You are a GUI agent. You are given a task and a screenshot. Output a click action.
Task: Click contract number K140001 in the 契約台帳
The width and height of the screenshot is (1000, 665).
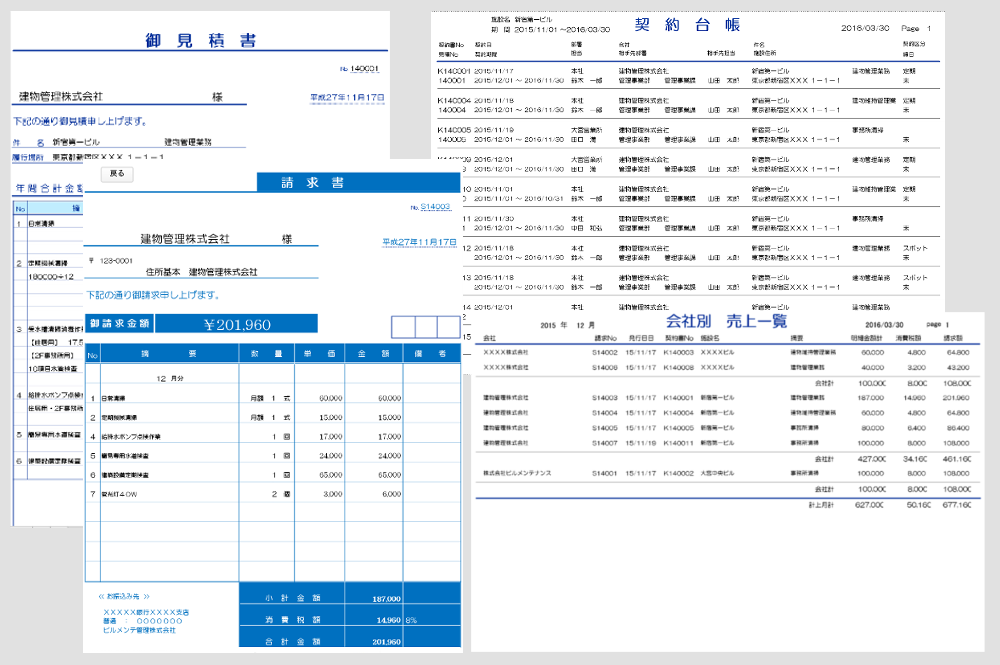tap(454, 71)
